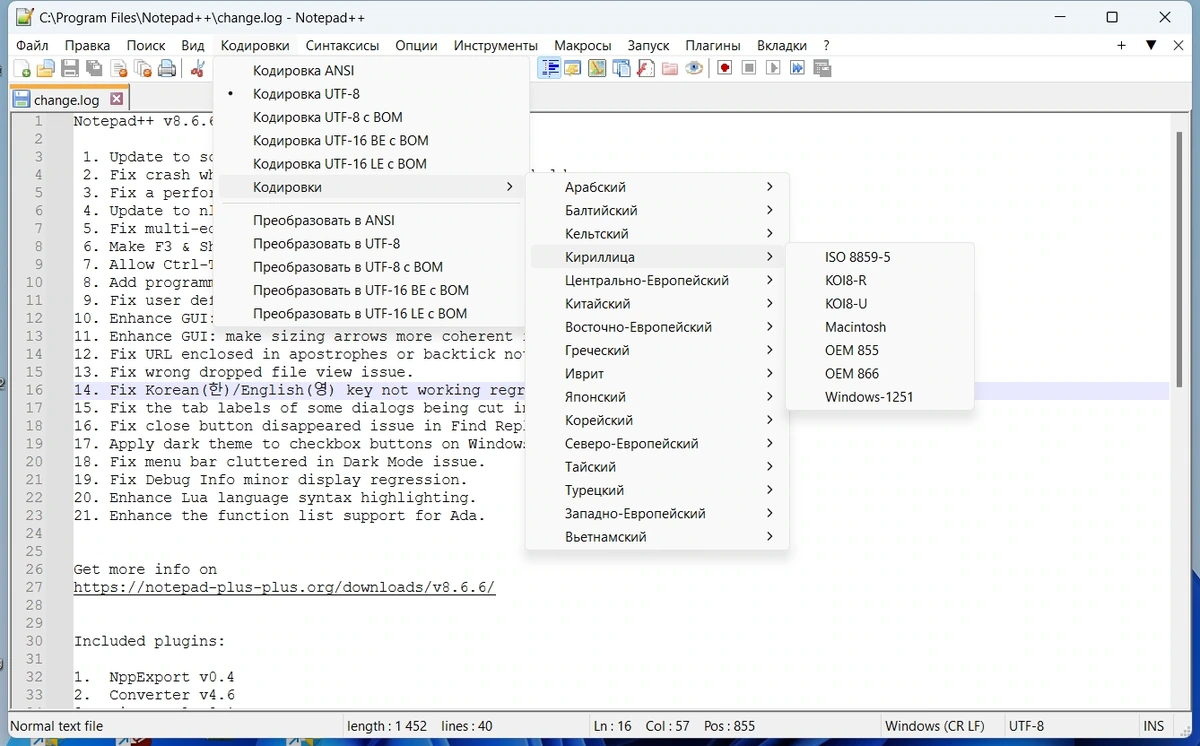Open the Function List icon
The width and height of the screenshot is (1200, 746).
[x=646, y=69]
